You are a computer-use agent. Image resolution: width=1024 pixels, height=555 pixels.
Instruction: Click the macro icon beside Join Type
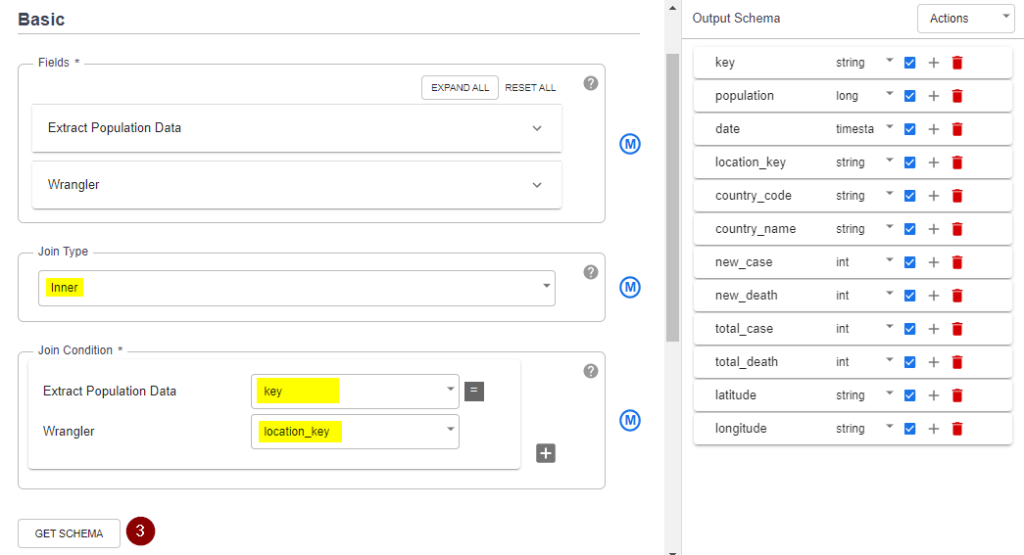(x=630, y=288)
